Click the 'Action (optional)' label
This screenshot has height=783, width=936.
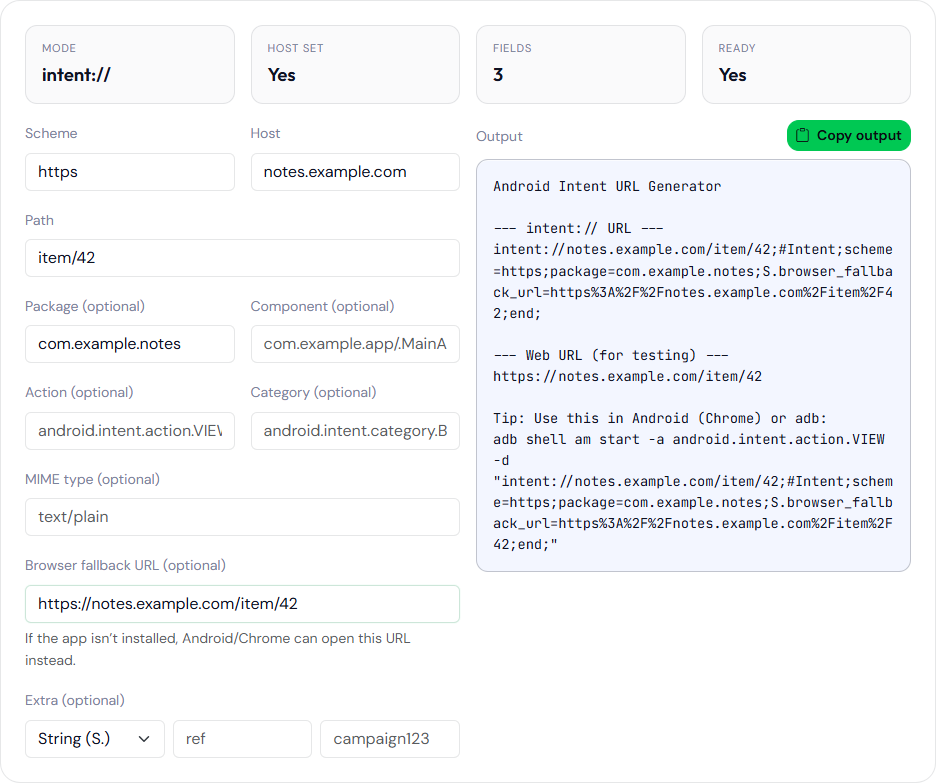[x=79, y=392]
